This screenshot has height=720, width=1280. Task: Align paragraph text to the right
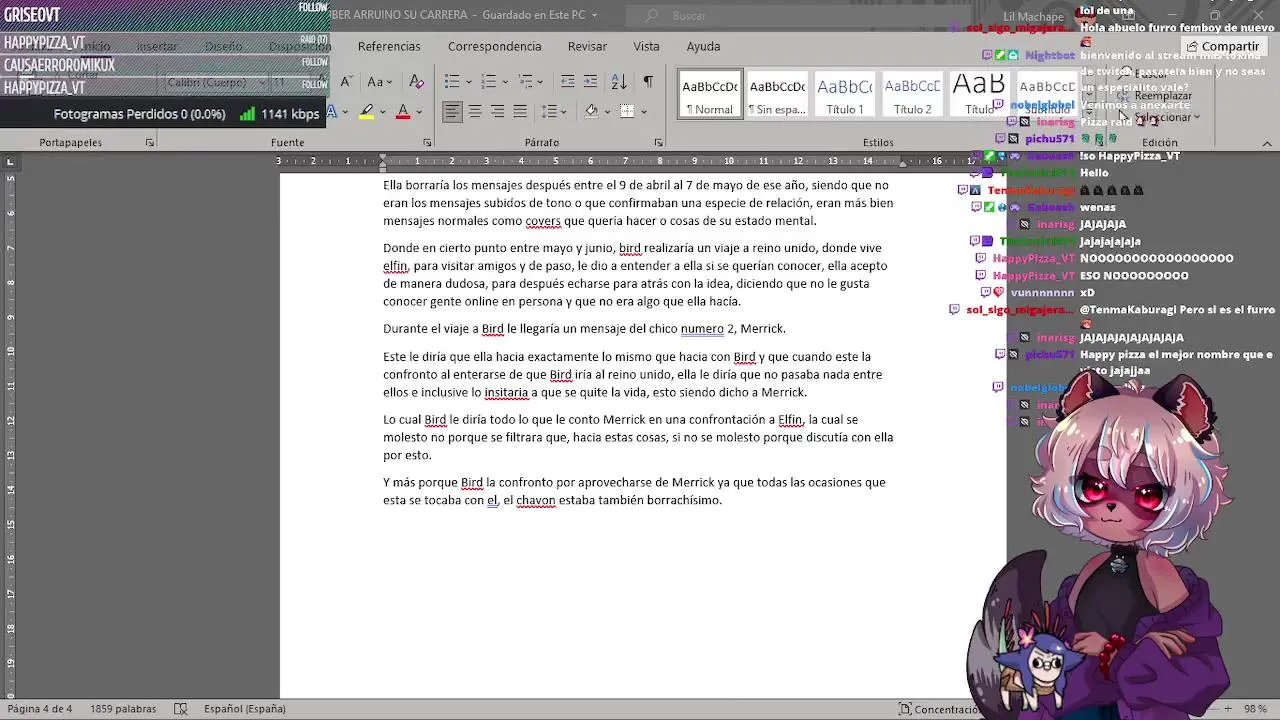pyautogui.click(x=497, y=111)
